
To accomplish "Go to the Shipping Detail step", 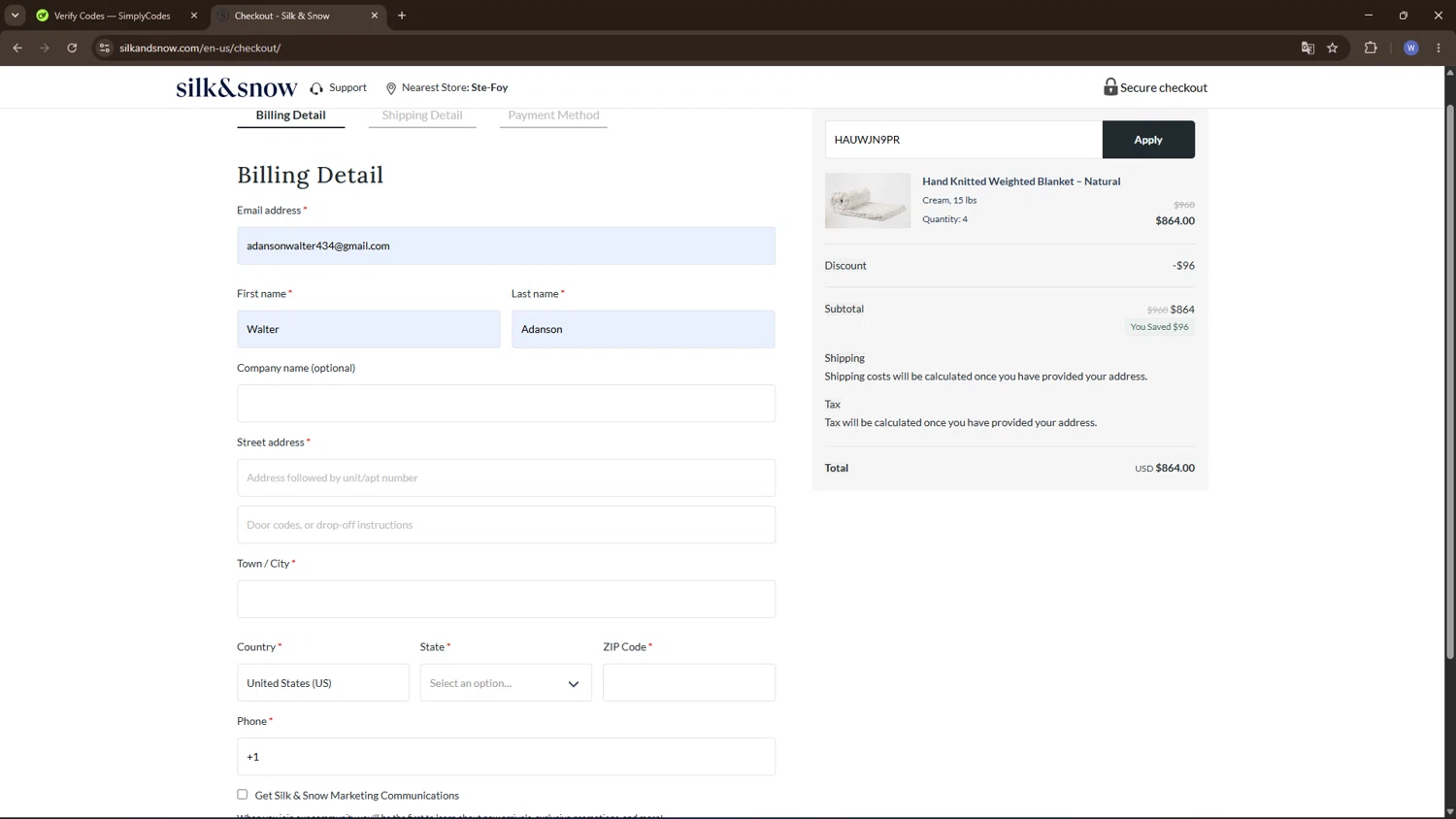I will [422, 115].
